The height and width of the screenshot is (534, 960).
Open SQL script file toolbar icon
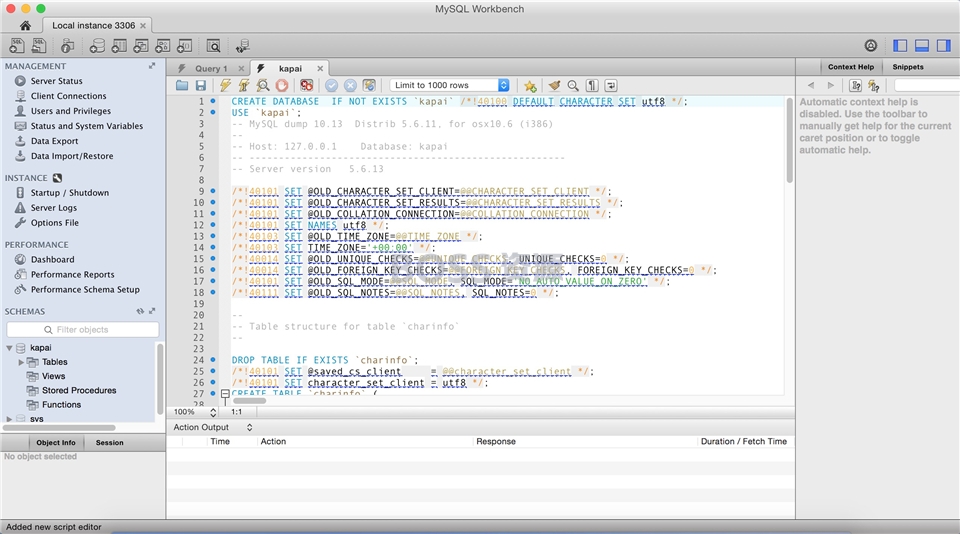point(39,46)
